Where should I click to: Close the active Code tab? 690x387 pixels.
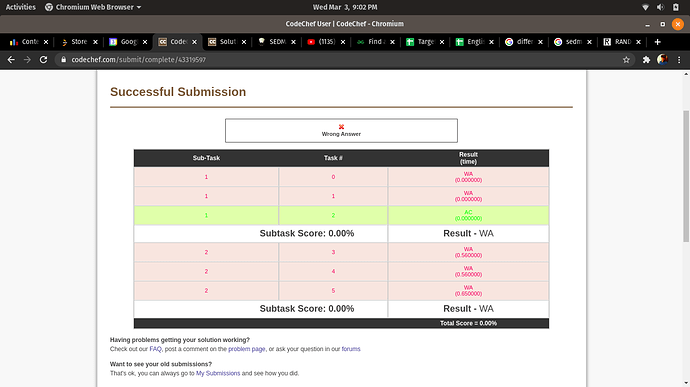tap(195, 42)
